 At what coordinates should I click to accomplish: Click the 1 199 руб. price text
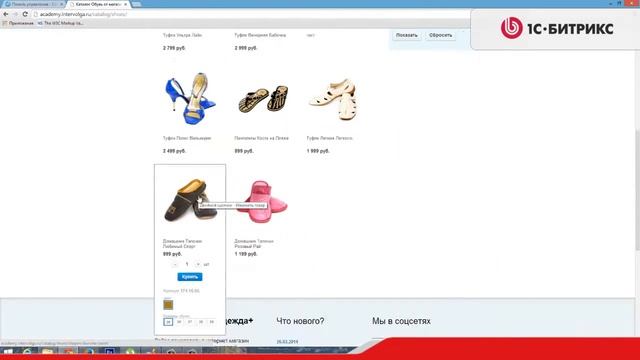click(246, 254)
